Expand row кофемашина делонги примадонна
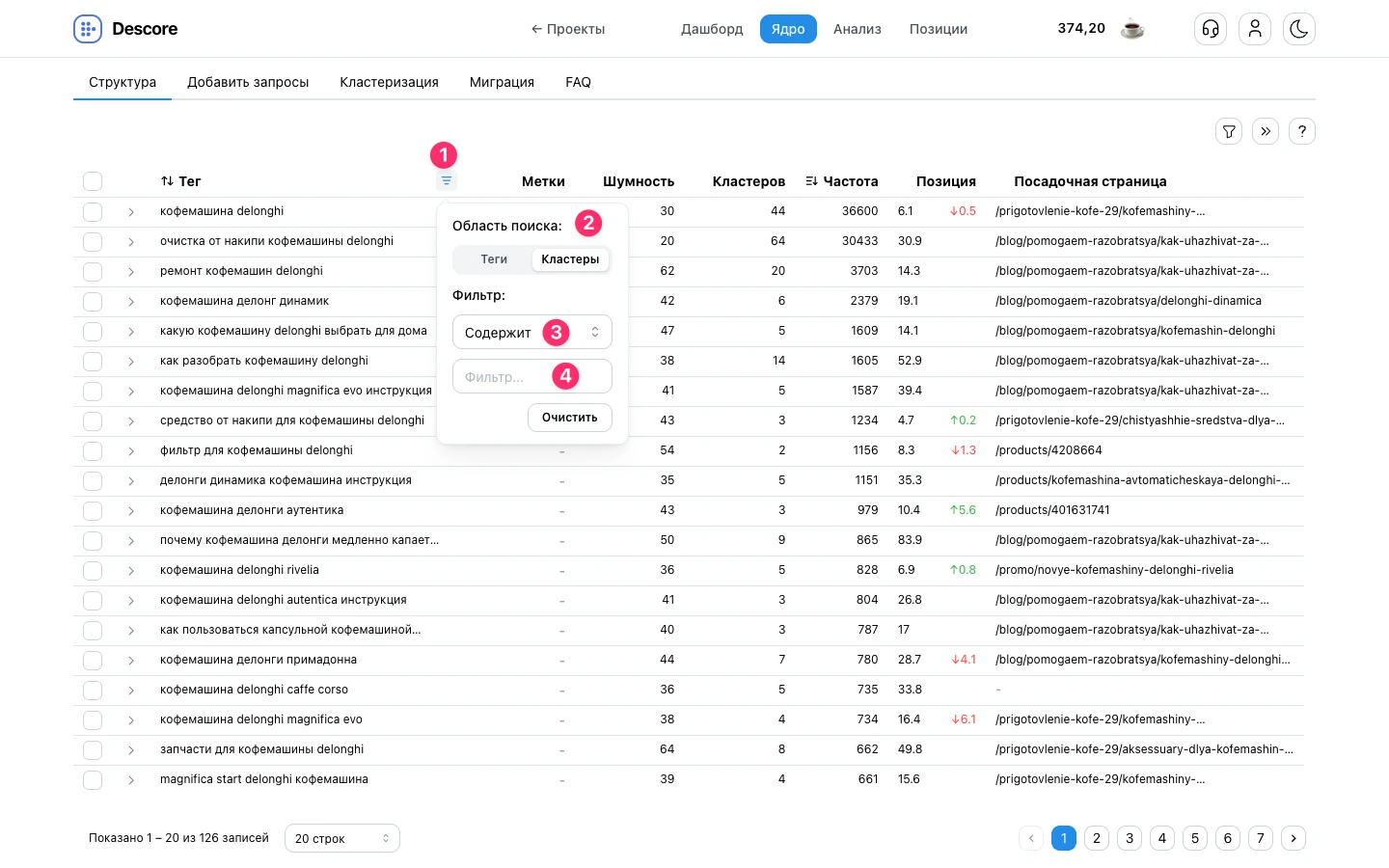Image resolution: width=1389 pixels, height=868 pixels. 131,661
